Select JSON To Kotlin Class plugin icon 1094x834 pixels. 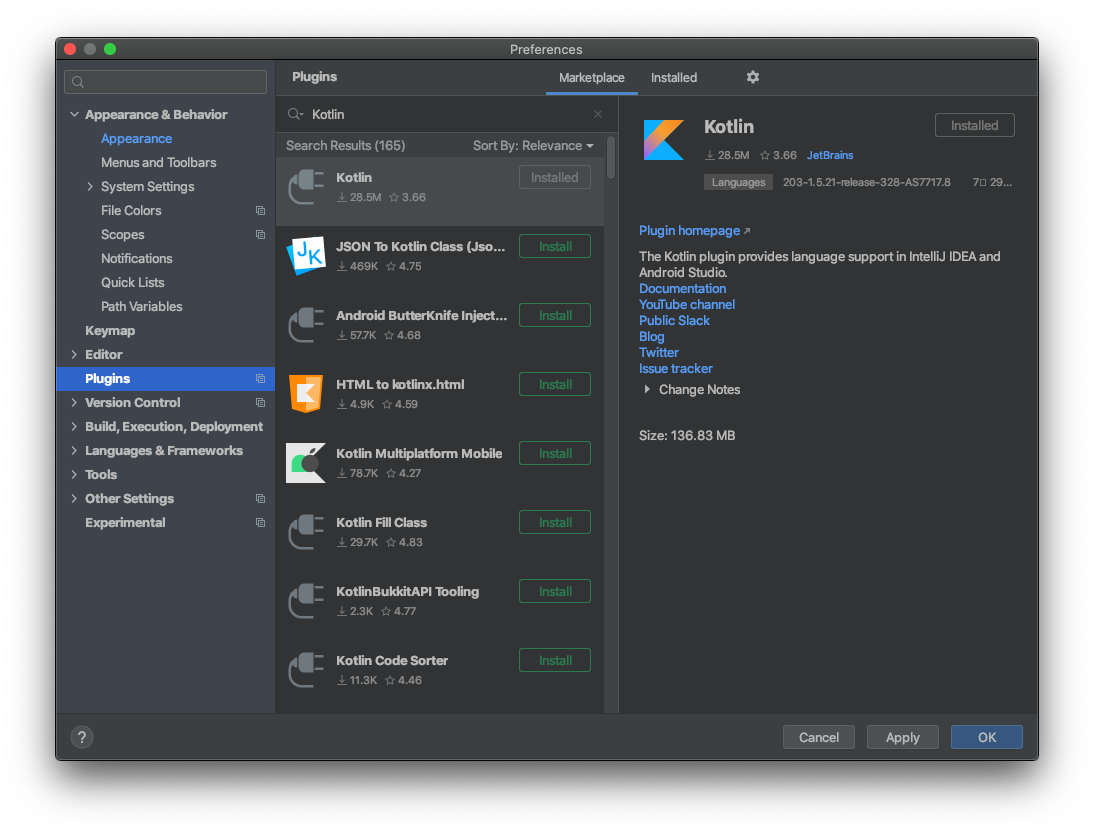click(306, 255)
